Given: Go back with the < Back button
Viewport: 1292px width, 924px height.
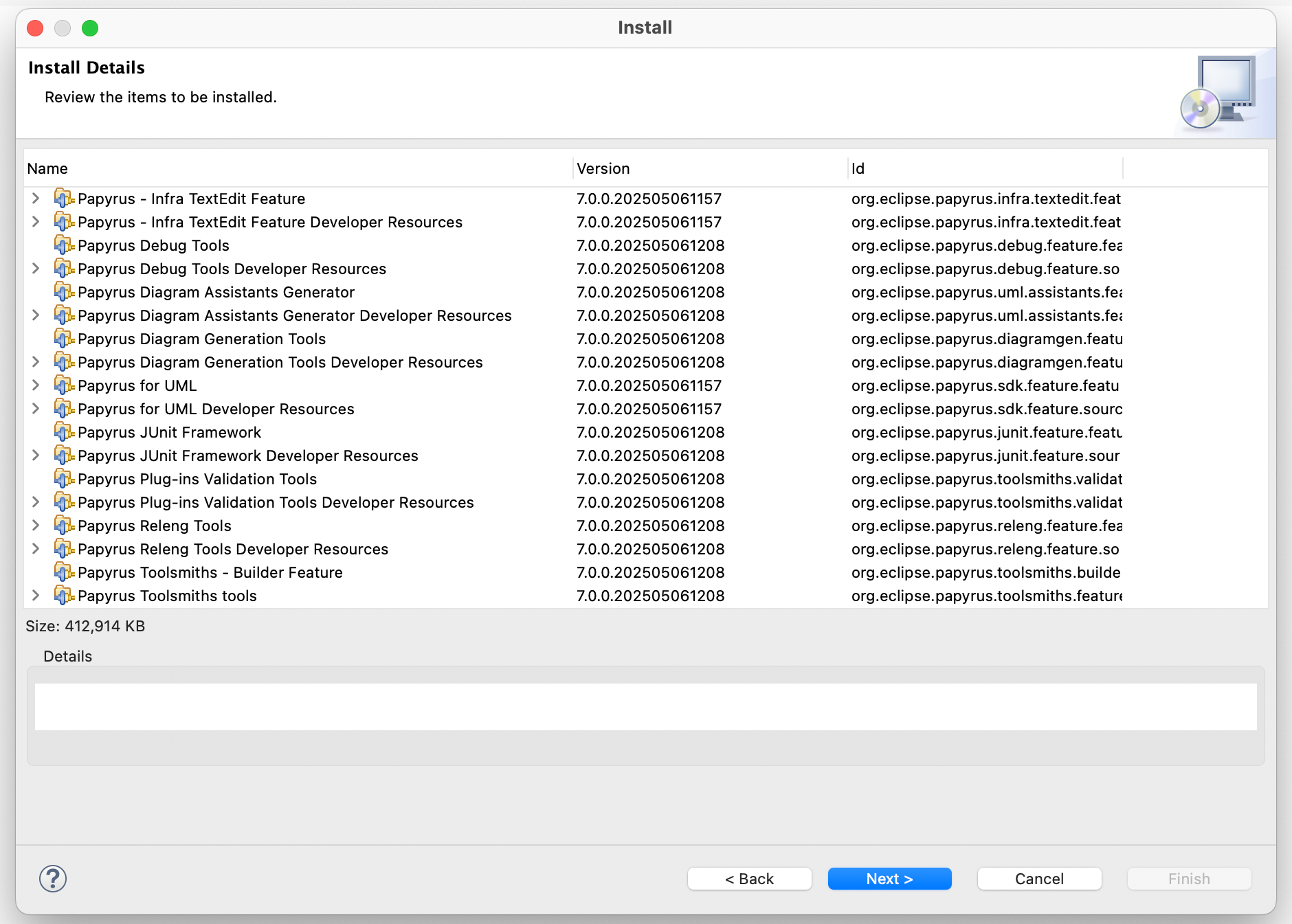Looking at the screenshot, I should click(750, 879).
